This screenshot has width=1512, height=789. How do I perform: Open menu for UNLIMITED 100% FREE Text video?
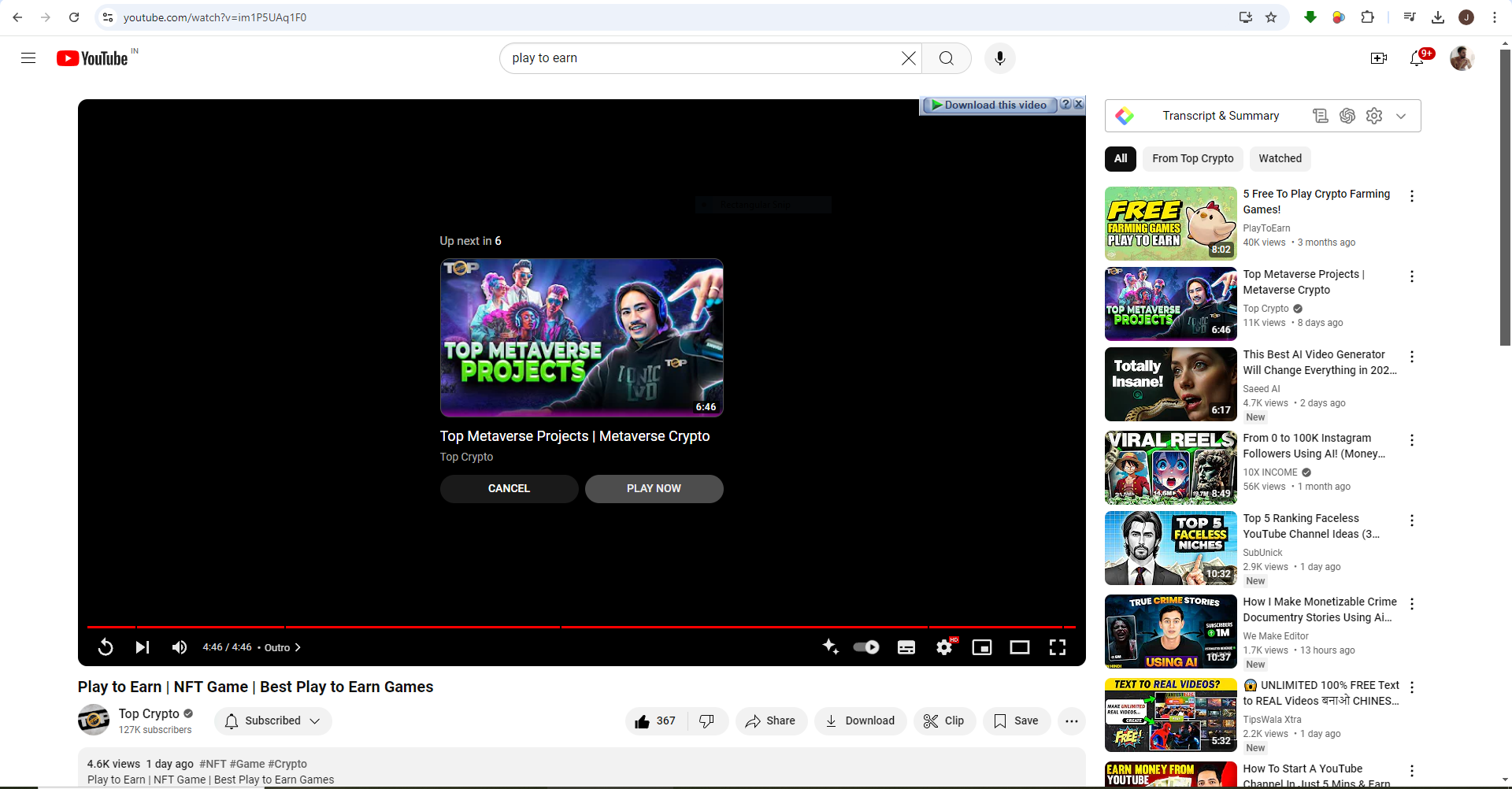point(1412,687)
